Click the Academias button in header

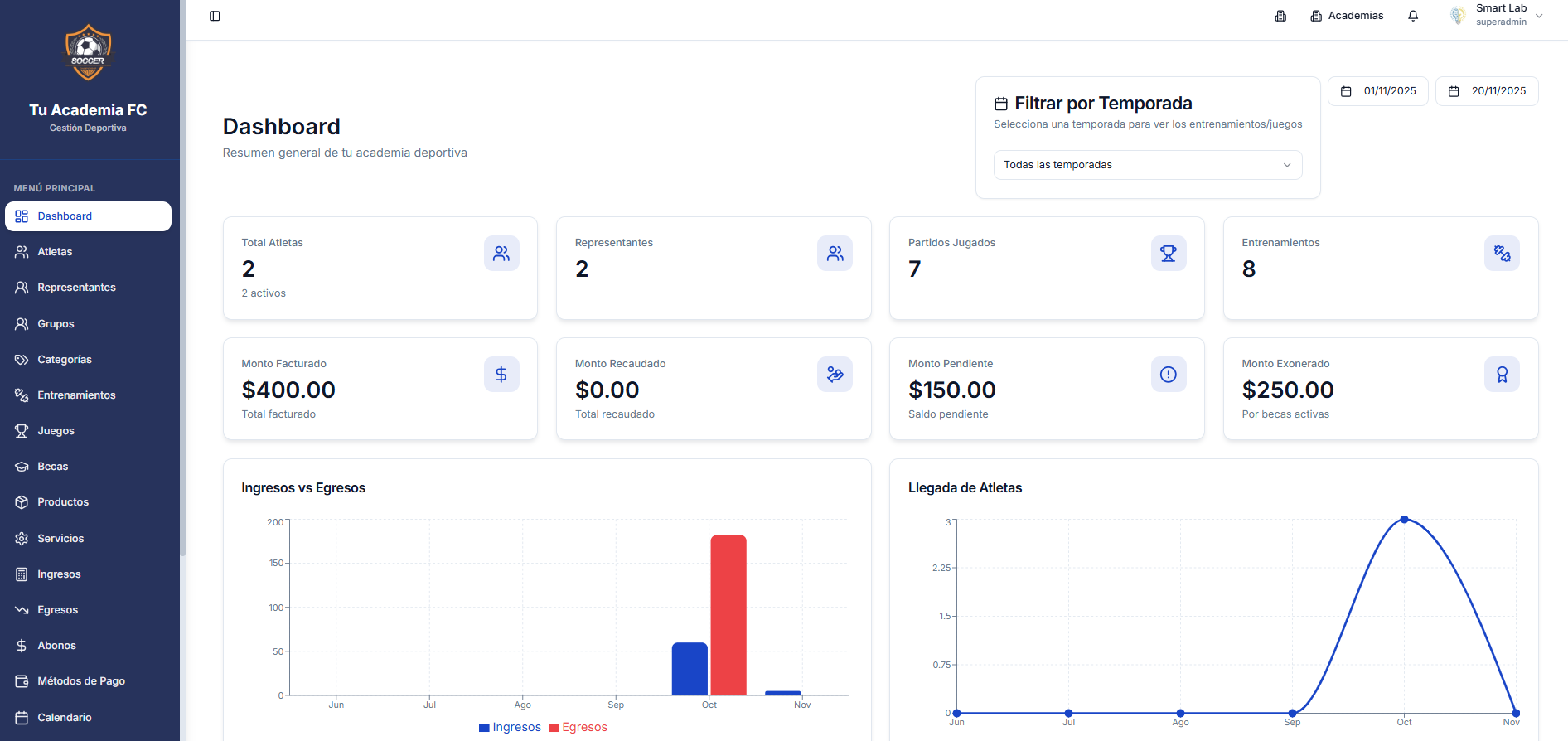pyautogui.click(x=1347, y=16)
